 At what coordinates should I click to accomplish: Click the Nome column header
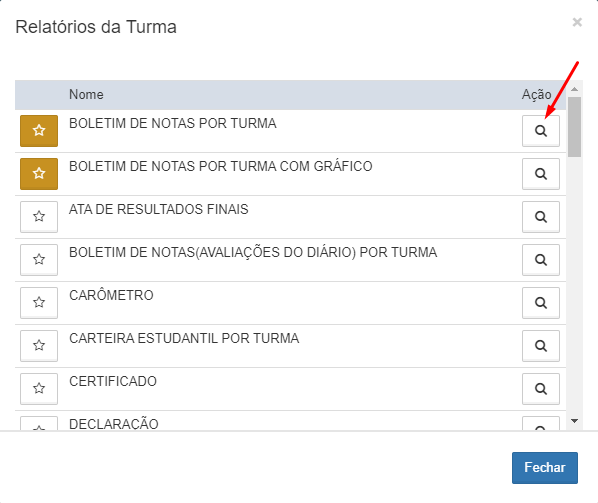coord(86,95)
